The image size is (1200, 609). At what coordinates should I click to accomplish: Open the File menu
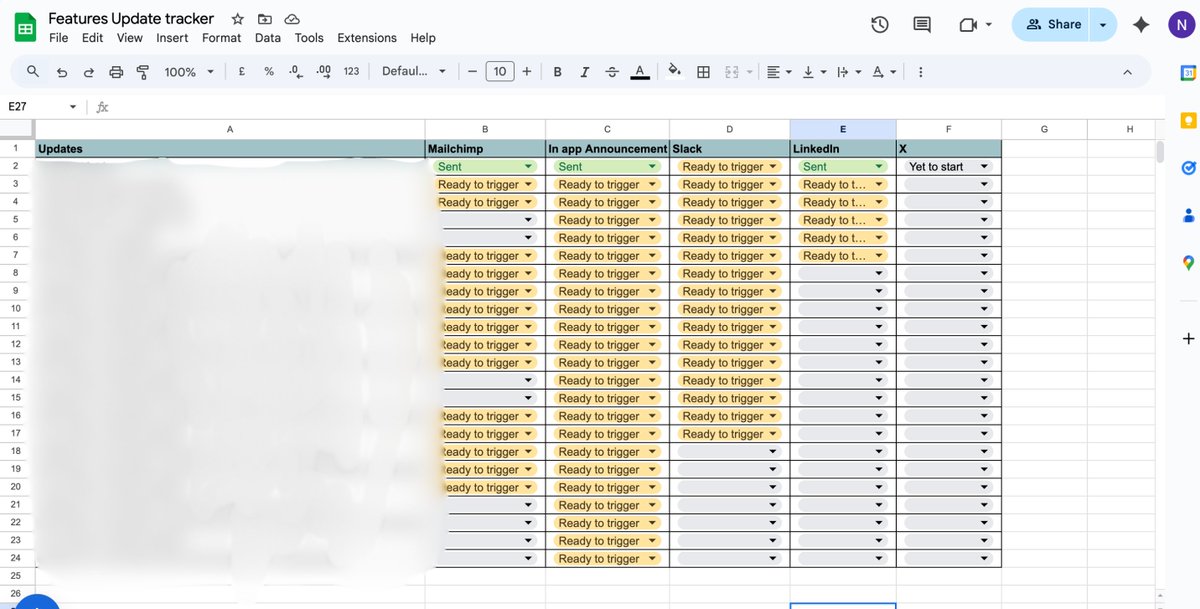point(58,38)
